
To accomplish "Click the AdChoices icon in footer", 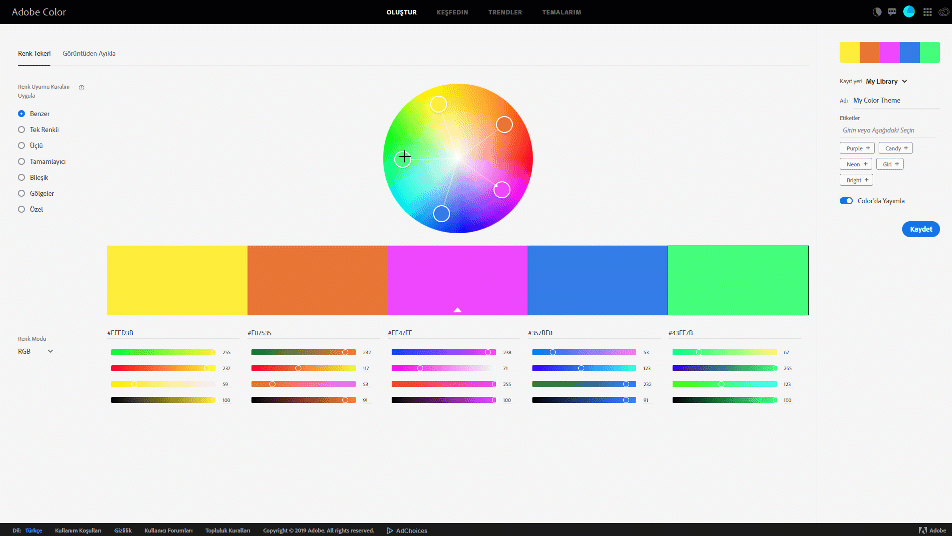I will pyautogui.click(x=390, y=531).
